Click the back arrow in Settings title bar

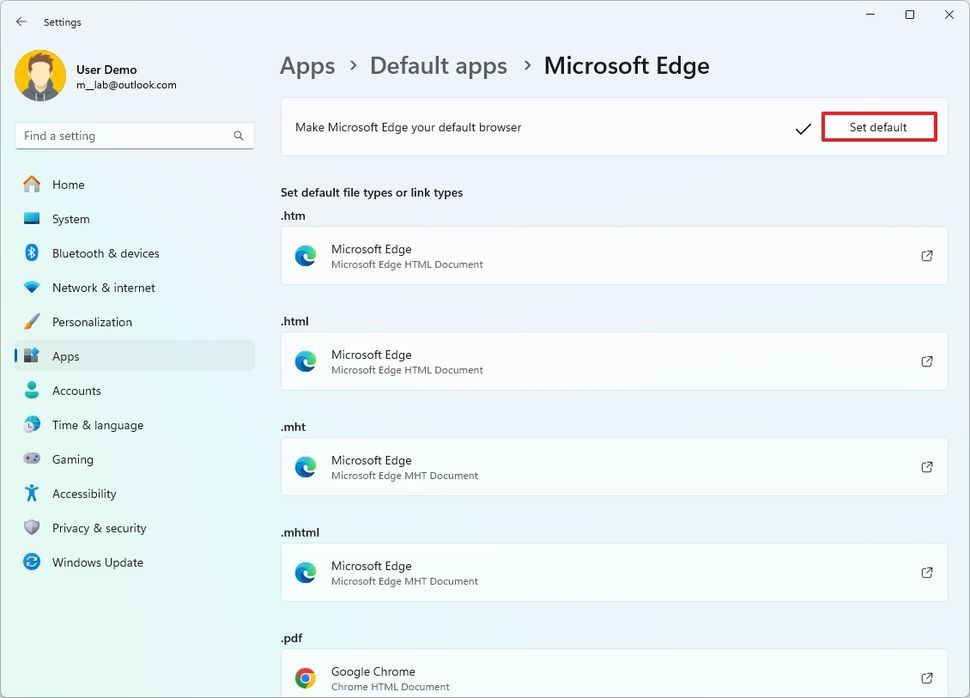pos(21,21)
